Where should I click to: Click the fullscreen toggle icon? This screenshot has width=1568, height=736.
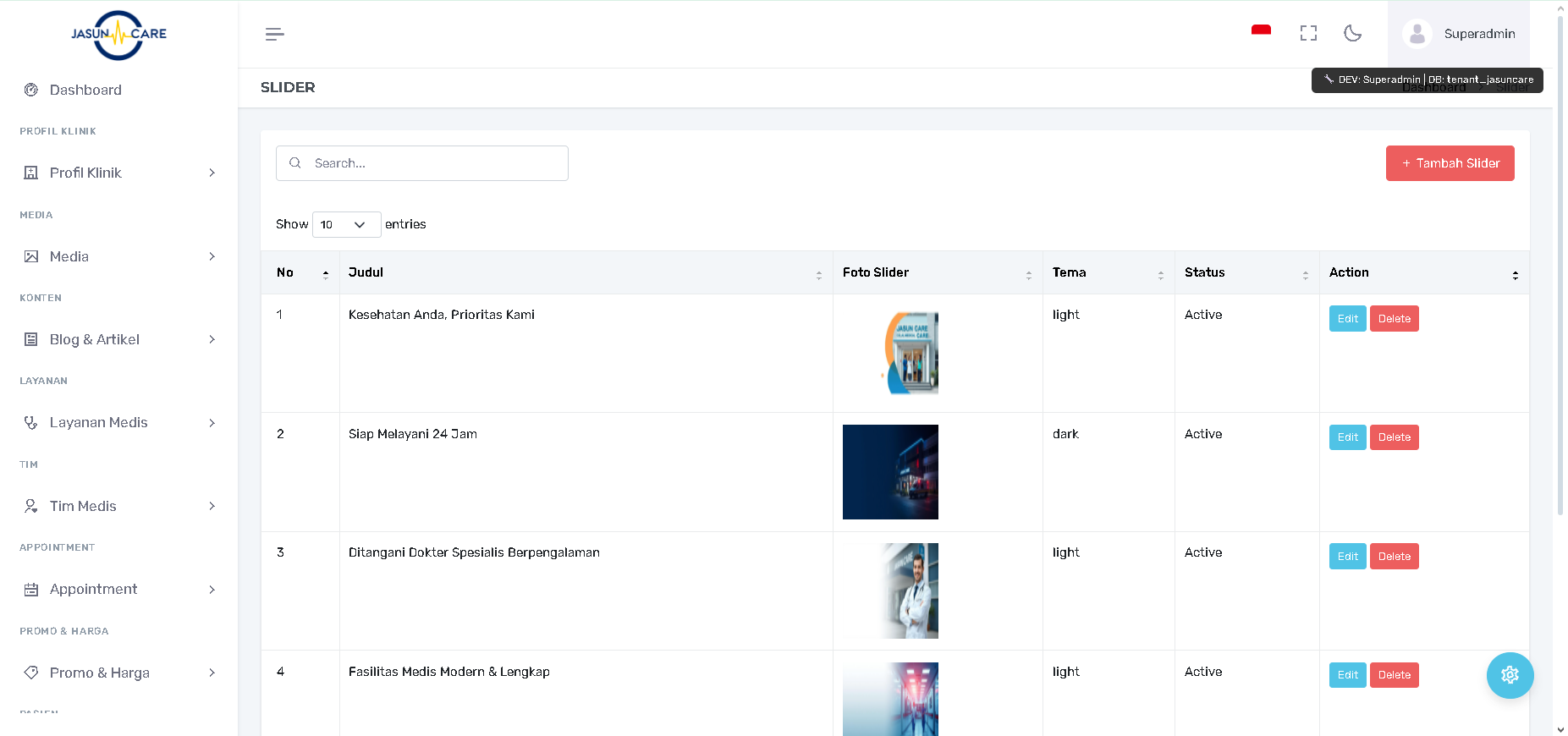[x=1308, y=33]
